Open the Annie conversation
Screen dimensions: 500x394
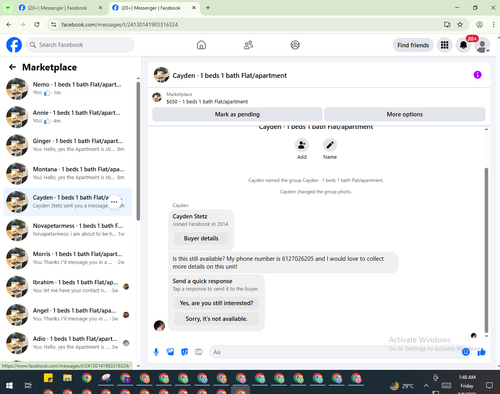pyautogui.click(x=68, y=117)
